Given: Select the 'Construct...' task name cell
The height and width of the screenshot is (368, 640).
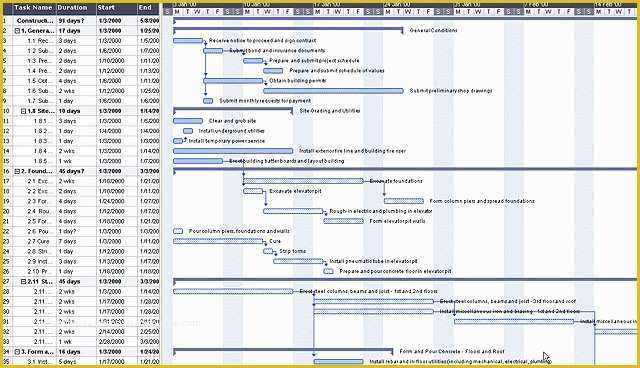Looking at the screenshot, I should (35, 20).
